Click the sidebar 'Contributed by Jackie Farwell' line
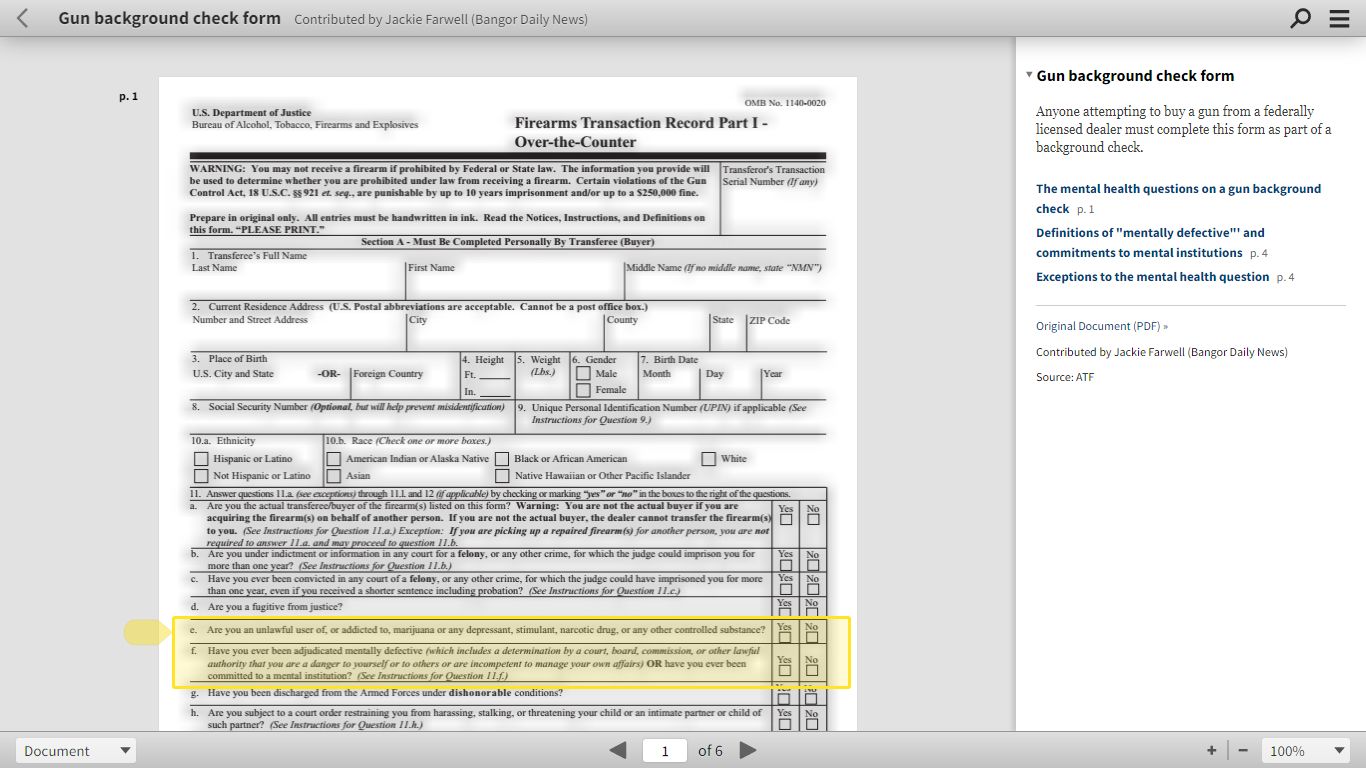 1162,352
